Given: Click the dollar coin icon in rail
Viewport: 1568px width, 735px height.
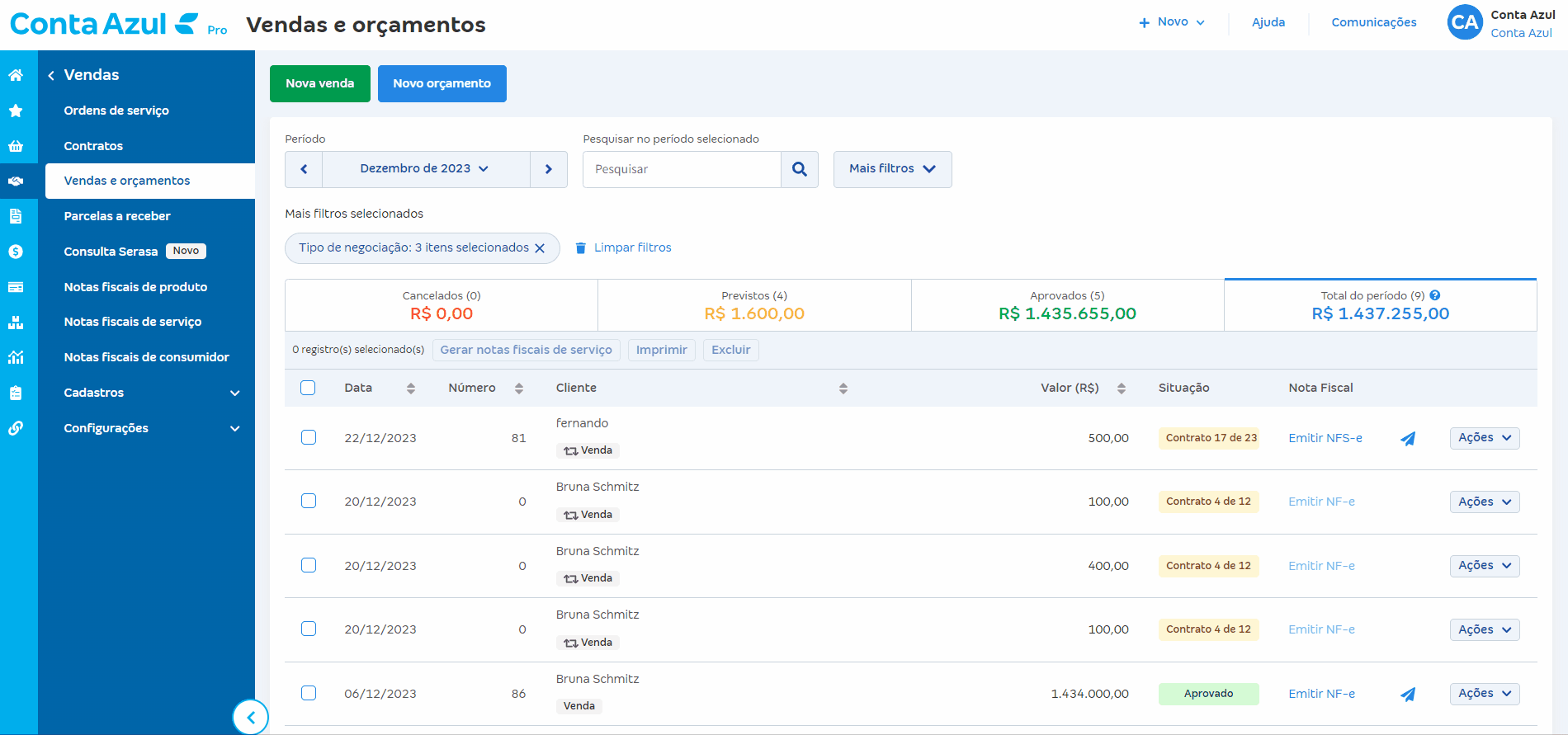Looking at the screenshot, I should 16,252.
